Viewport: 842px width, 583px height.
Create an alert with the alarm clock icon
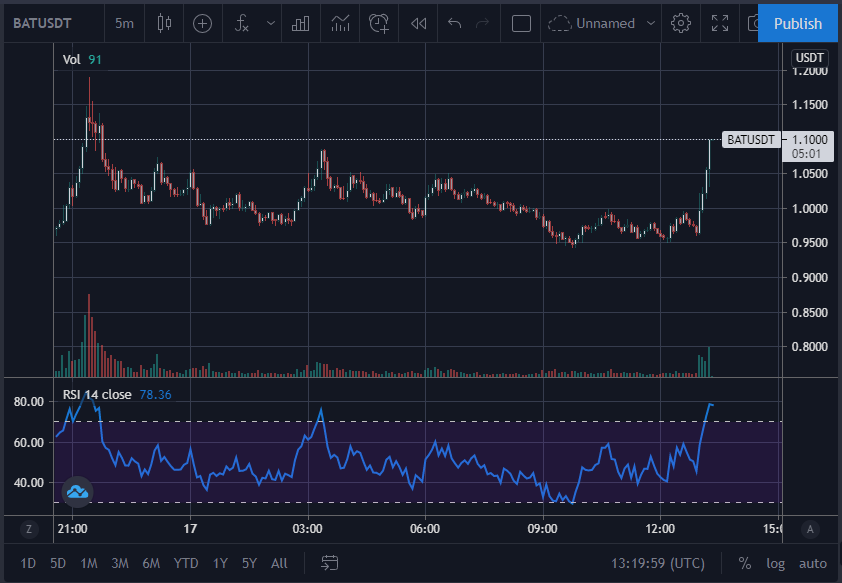pyautogui.click(x=379, y=23)
